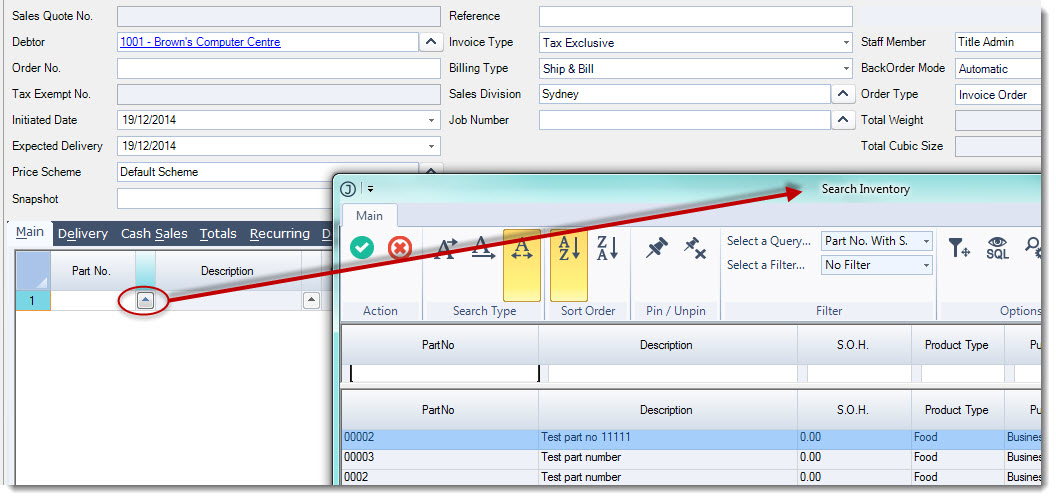1056x500 pixels.
Task: Click the Part No. column header in order grid
Action: click(92, 271)
